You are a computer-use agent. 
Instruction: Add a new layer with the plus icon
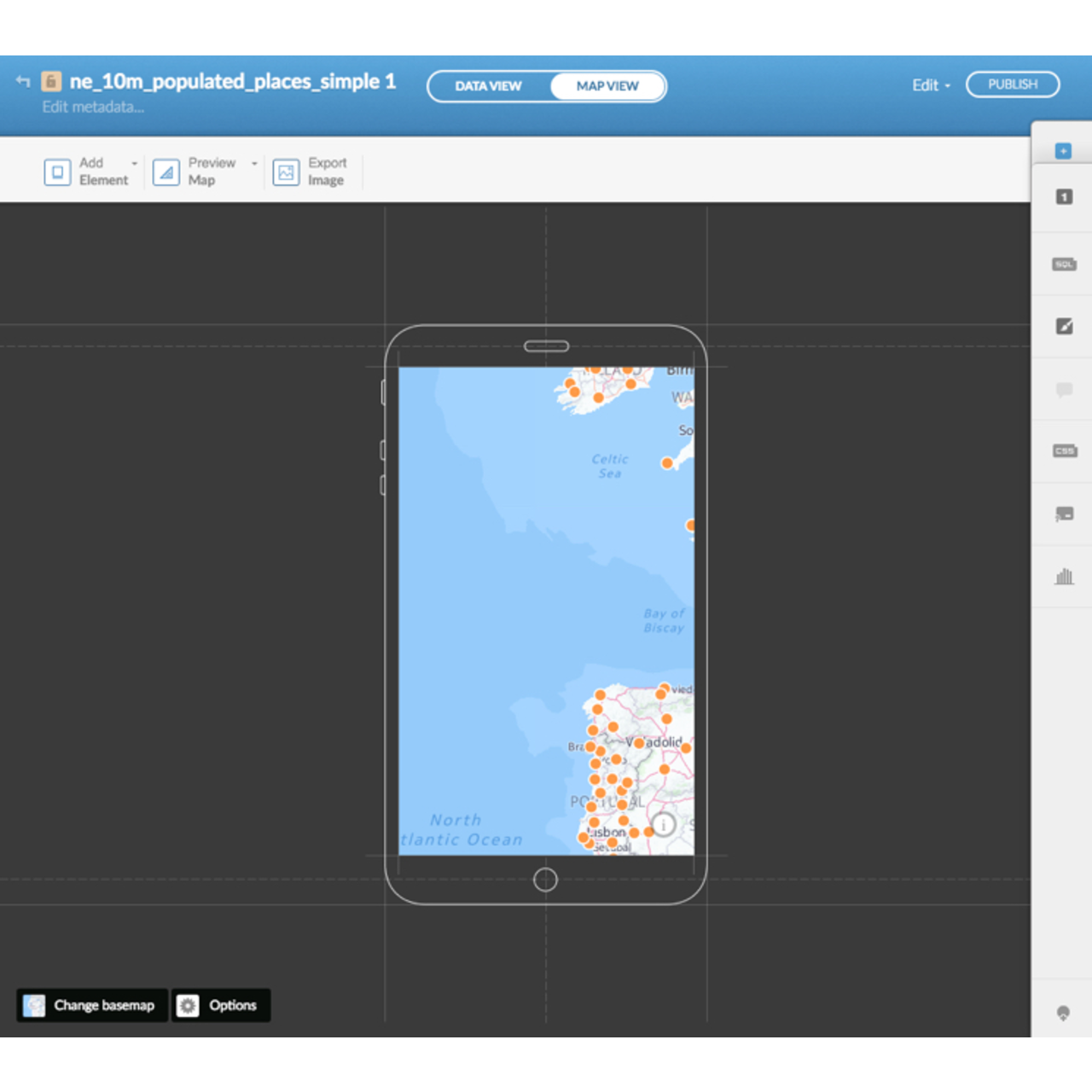[x=1063, y=150]
